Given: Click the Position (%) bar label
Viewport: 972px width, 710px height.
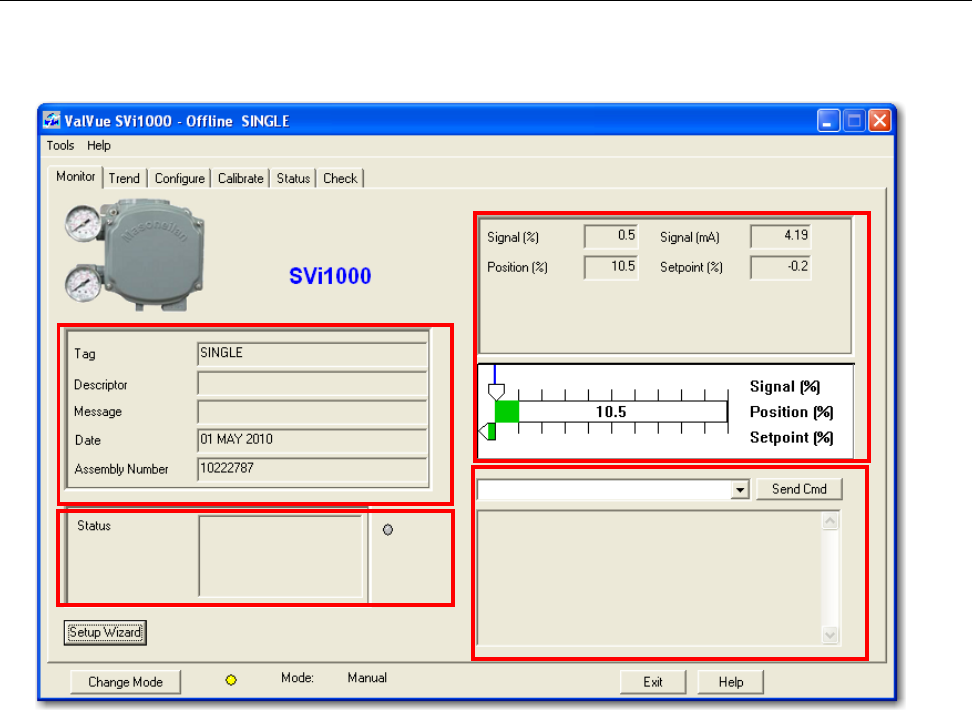Looking at the screenshot, I should (792, 412).
